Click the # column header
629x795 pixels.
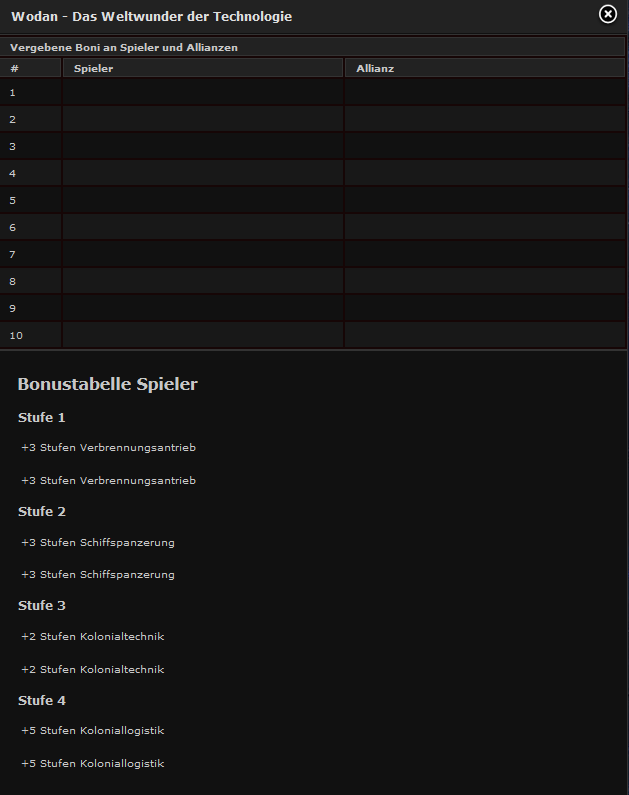pyautogui.click(x=30, y=68)
